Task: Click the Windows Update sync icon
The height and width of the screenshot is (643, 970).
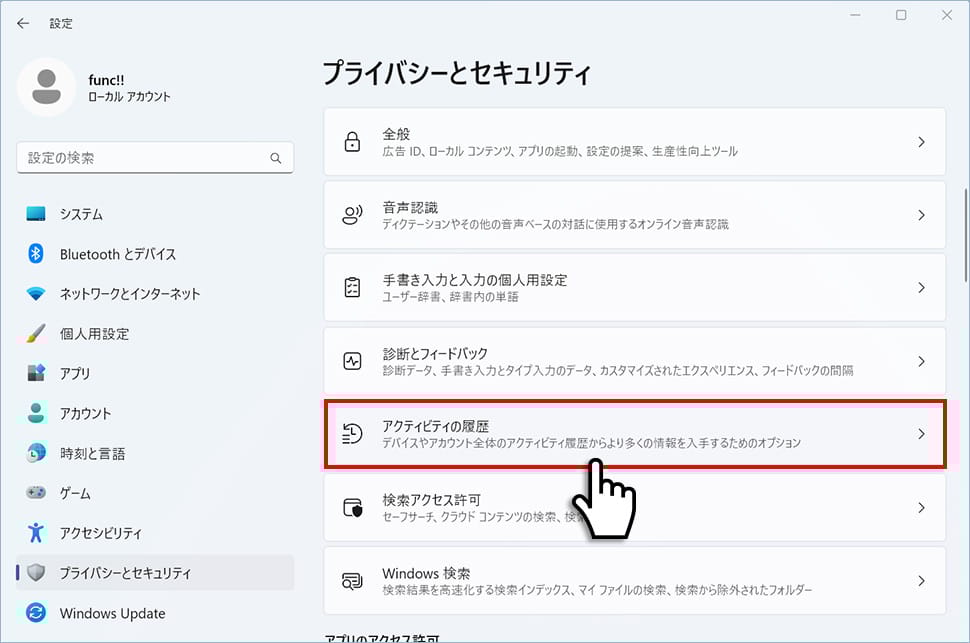Action: pos(36,613)
